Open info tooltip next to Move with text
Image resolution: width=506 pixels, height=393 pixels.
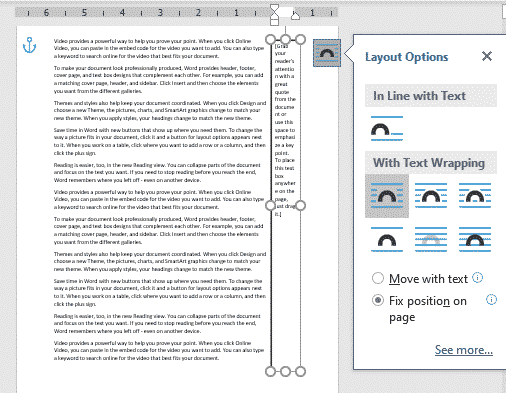pos(478,277)
